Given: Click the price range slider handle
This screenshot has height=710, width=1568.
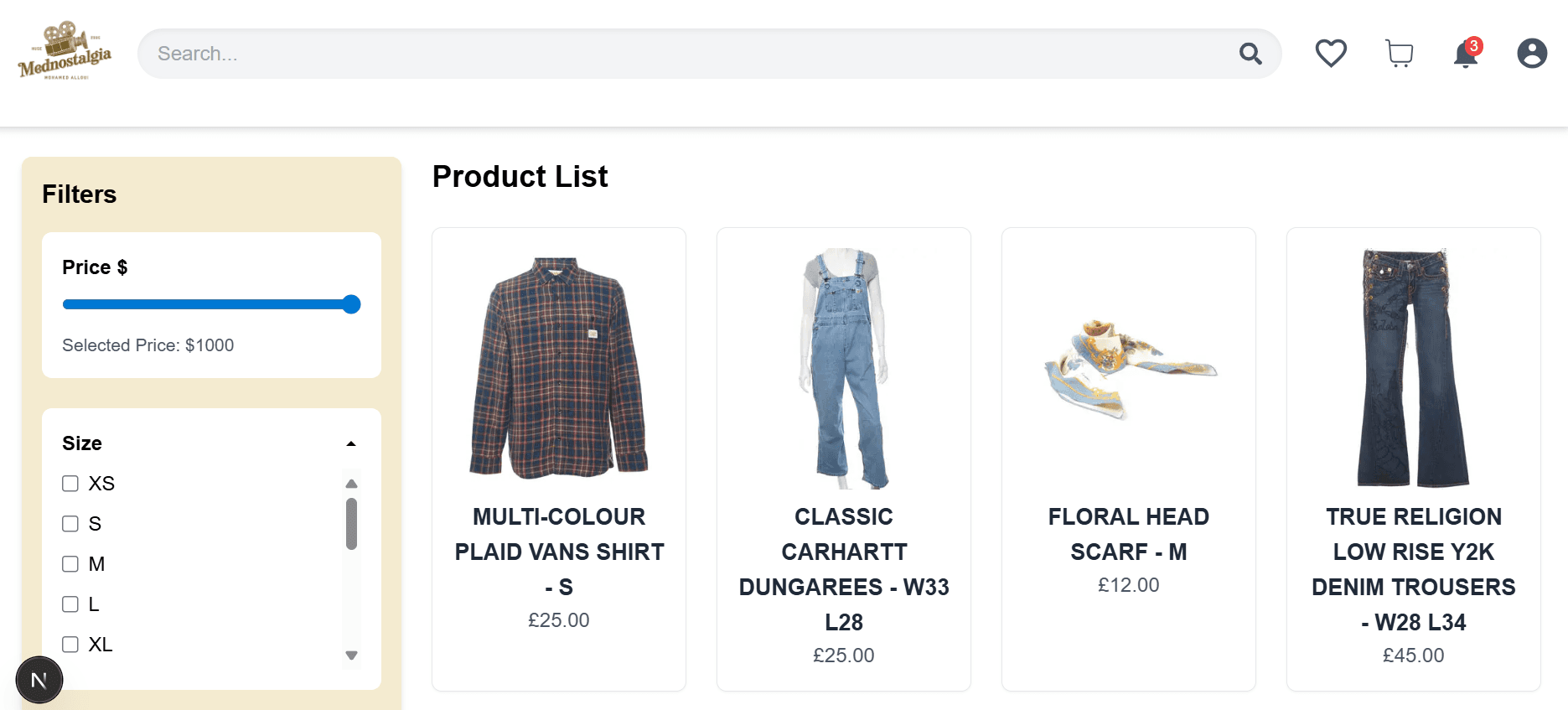Looking at the screenshot, I should pos(352,304).
